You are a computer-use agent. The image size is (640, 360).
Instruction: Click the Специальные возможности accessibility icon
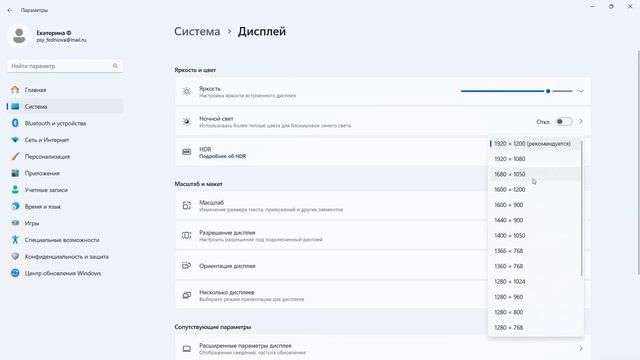point(15,240)
